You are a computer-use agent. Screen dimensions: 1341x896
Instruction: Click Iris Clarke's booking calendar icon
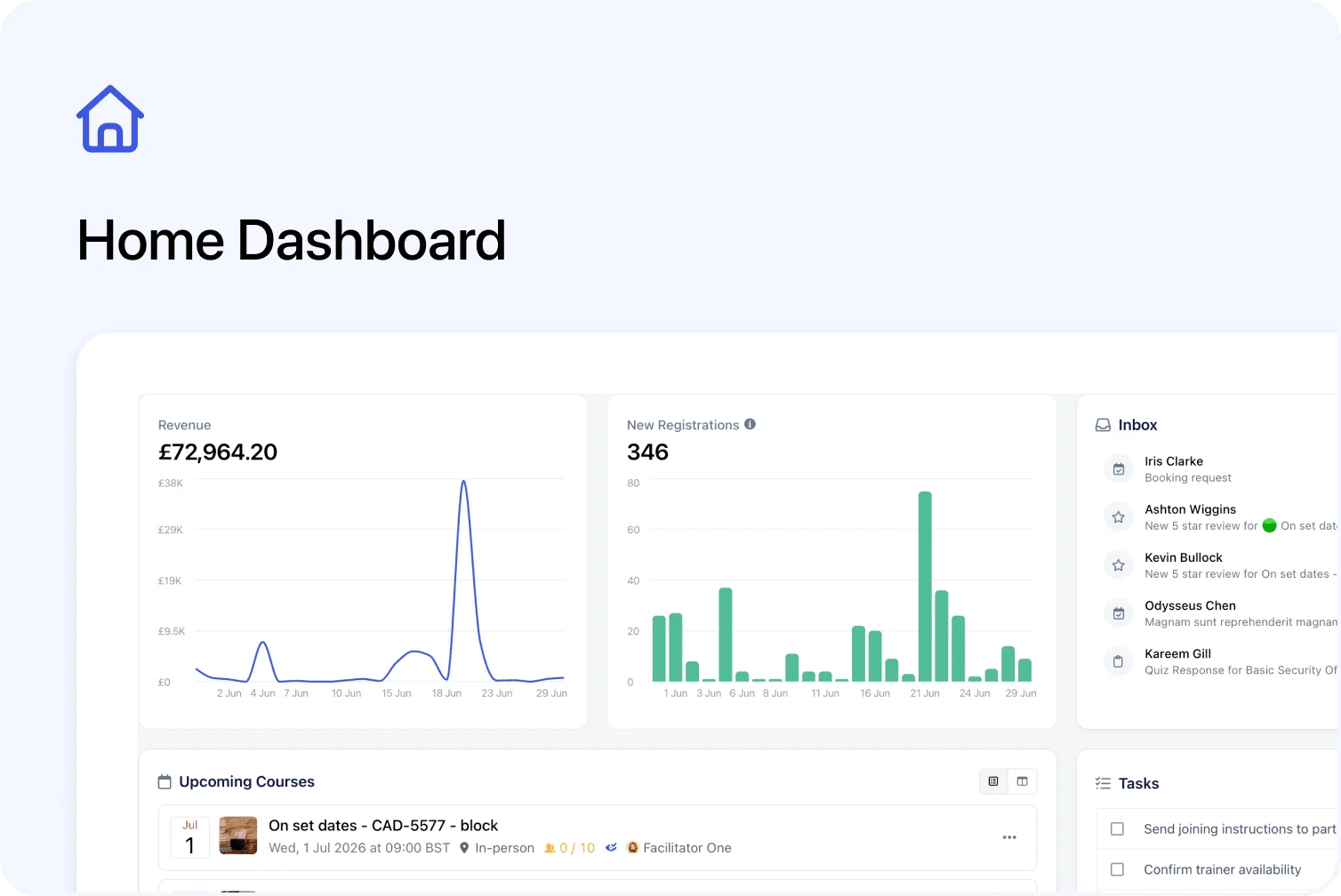(1119, 468)
